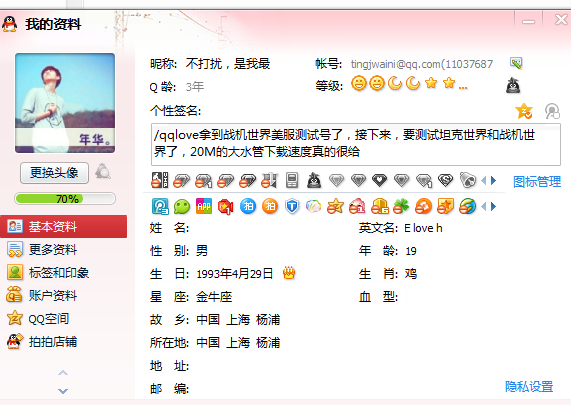Click the WeChat green chat bubble icon
571x405 pixels.
pyautogui.click(x=182, y=207)
